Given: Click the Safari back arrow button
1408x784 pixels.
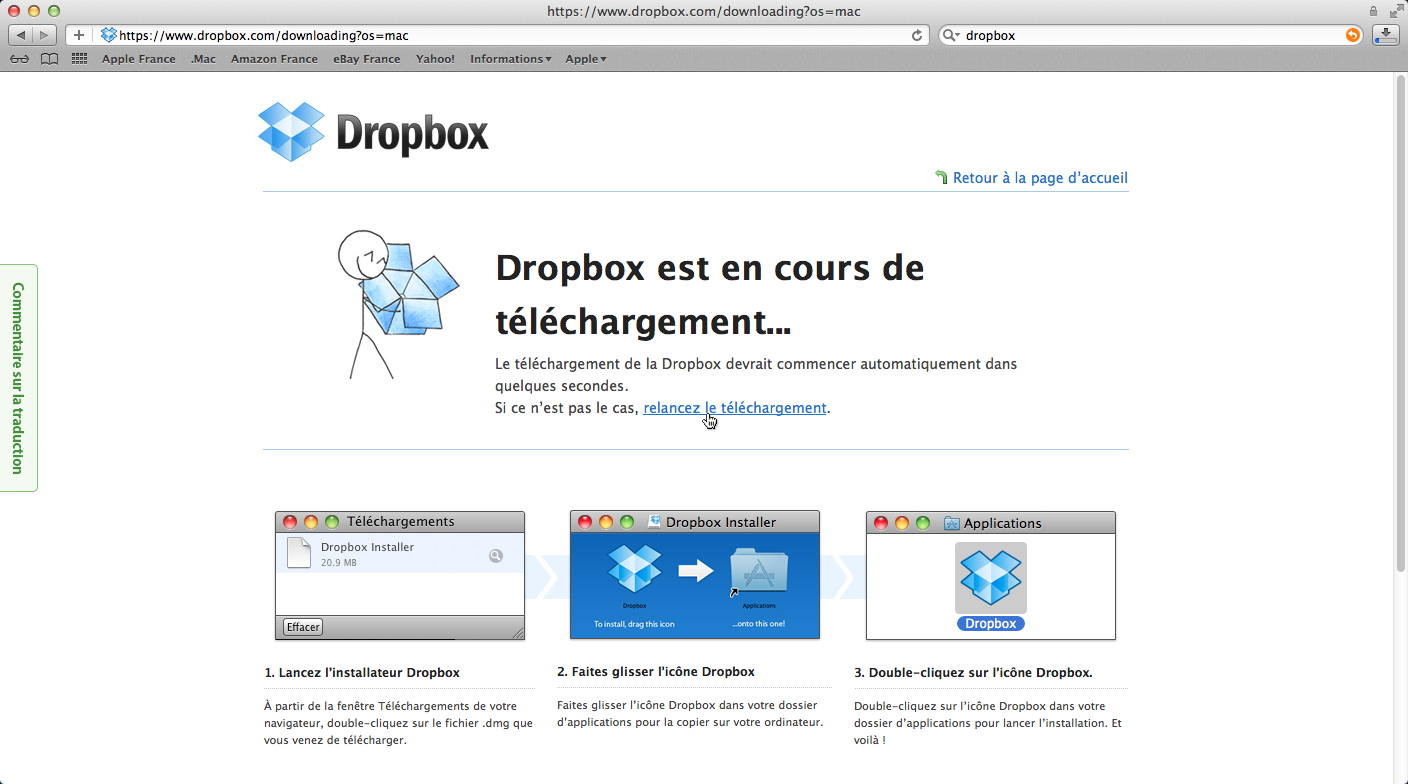Looking at the screenshot, I should tap(21, 35).
